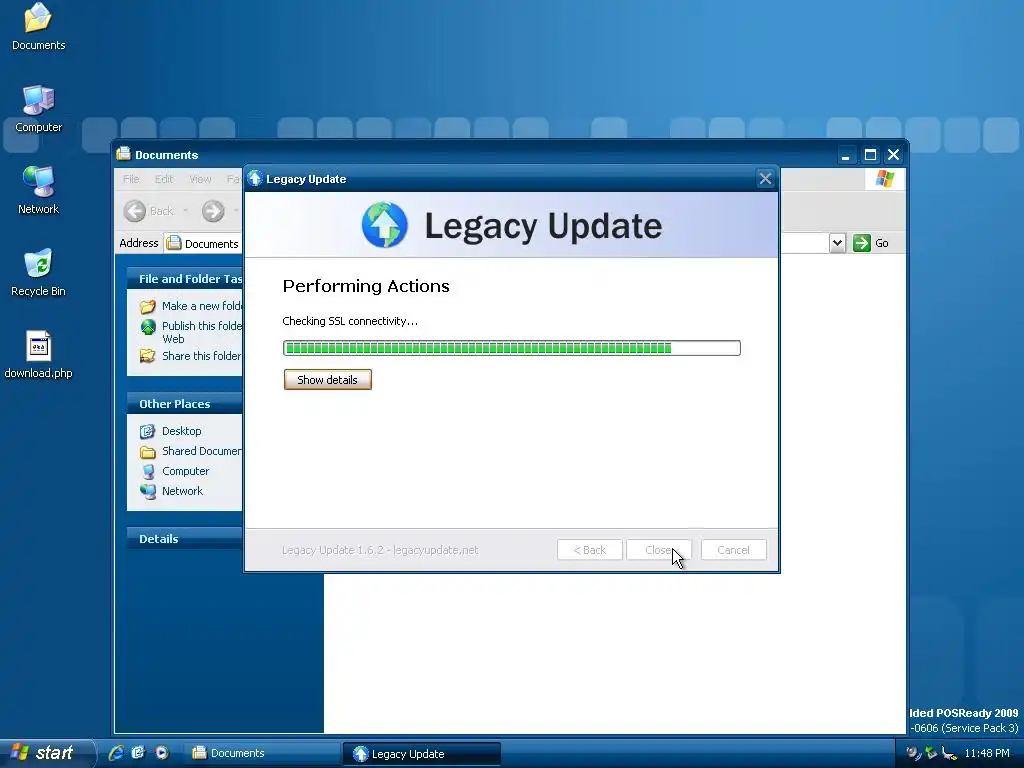Image resolution: width=1024 pixels, height=768 pixels.
Task: Open the Computer desktop icon
Action: pyautogui.click(x=38, y=109)
